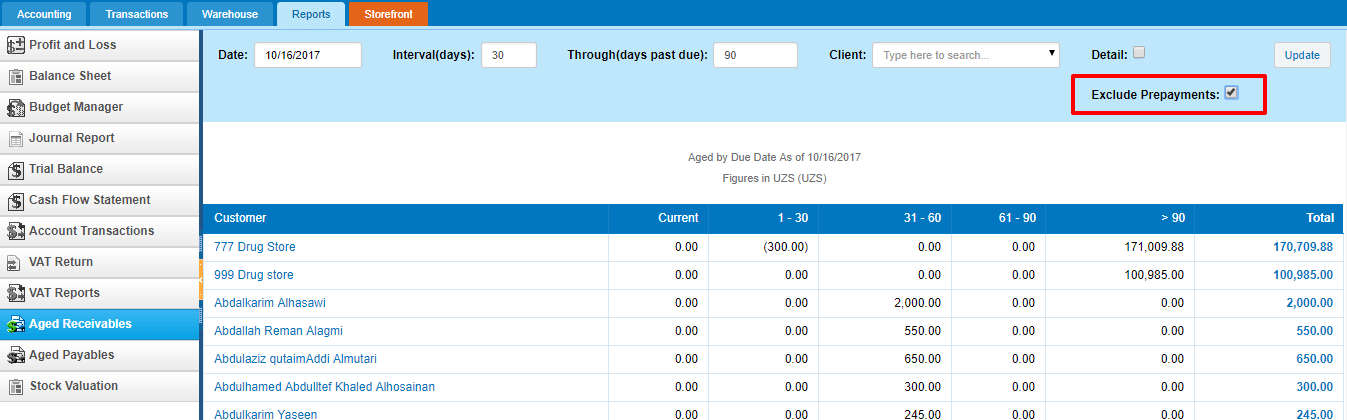Open customer Abdallah Reman Alagmi
The image size is (1347, 420).
(x=279, y=331)
